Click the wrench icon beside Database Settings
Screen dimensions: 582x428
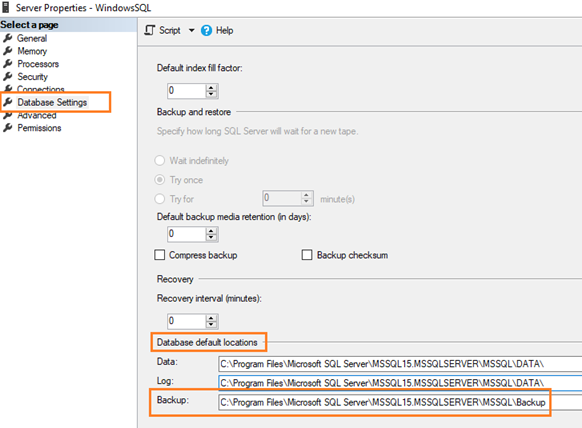point(8,102)
